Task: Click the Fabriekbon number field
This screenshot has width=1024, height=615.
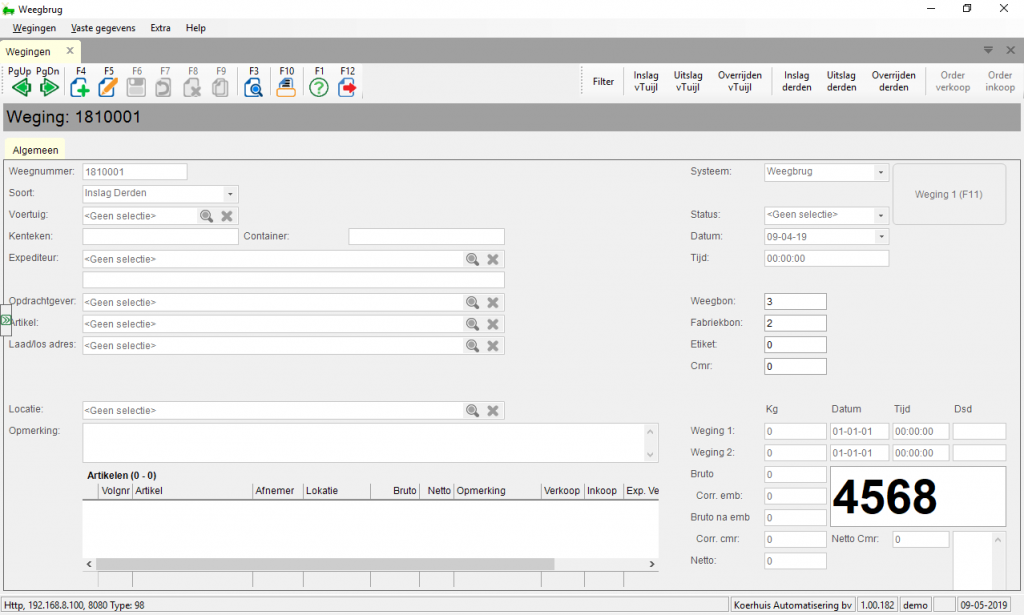Action: pos(795,323)
